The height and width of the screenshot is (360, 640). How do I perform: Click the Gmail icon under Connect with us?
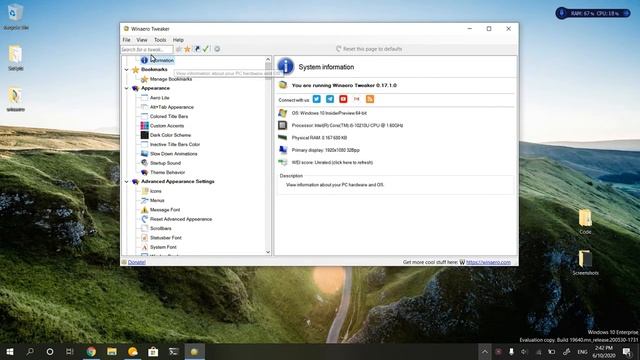pos(356,99)
